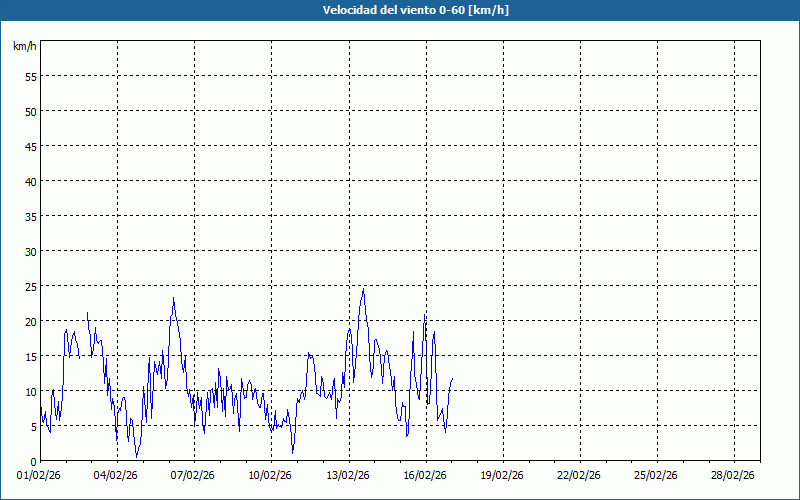Image resolution: width=800 pixels, height=500 pixels.
Task: Click the 16/02/26 date on the x-axis
Action: coord(426,475)
